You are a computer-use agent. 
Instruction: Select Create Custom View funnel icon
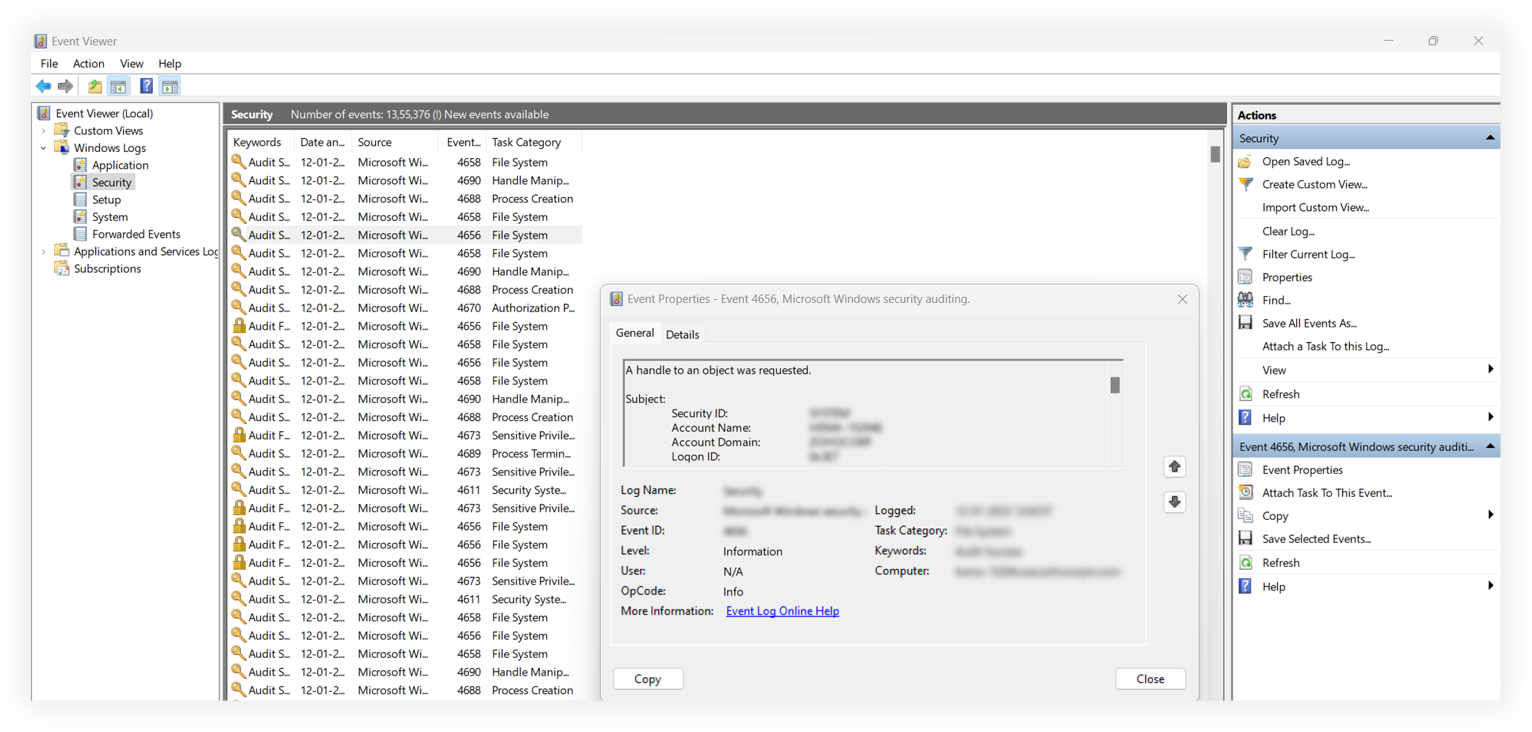click(x=1244, y=184)
